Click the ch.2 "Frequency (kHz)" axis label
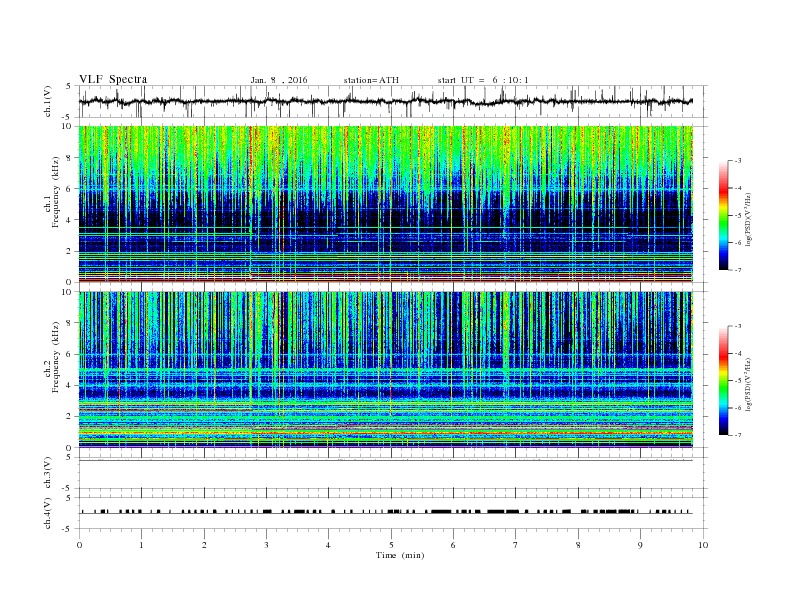The image size is (792, 612). [56, 357]
